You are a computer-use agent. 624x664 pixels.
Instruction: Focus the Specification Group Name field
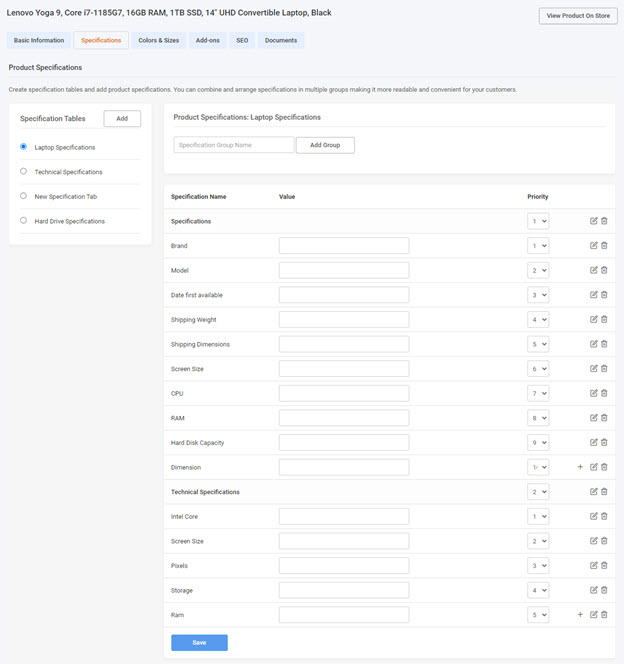tap(234, 145)
